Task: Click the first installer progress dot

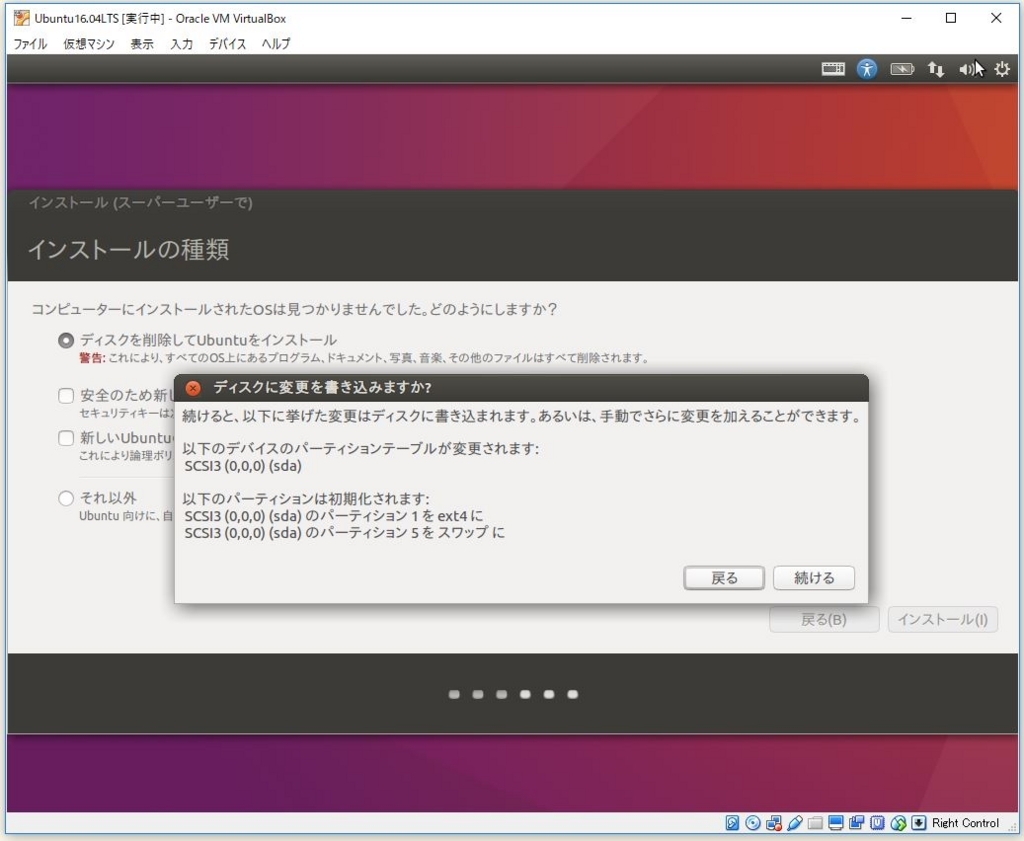Action: pos(455,694)
